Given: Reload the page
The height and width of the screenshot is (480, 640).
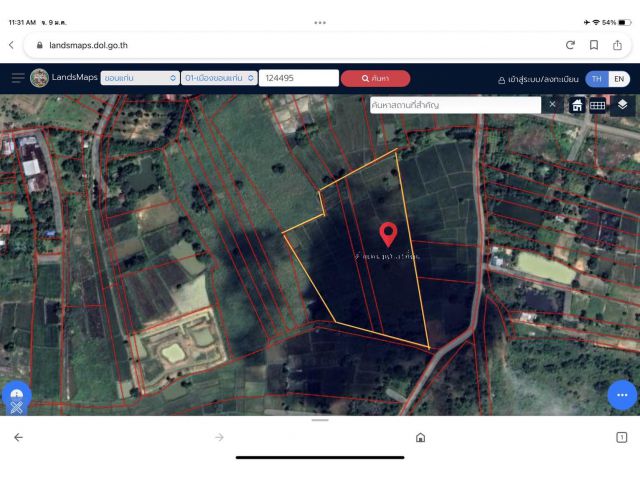Looking at the screenshot, I should pos(571,45).
